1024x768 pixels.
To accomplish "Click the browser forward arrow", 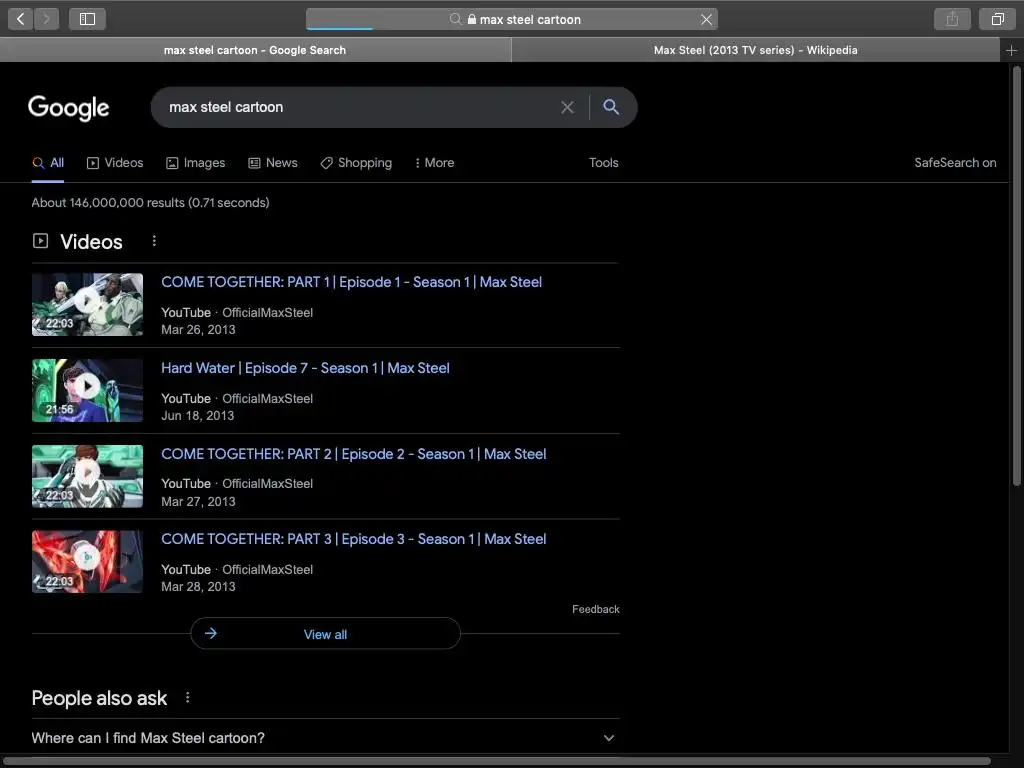I will [46, 19].
